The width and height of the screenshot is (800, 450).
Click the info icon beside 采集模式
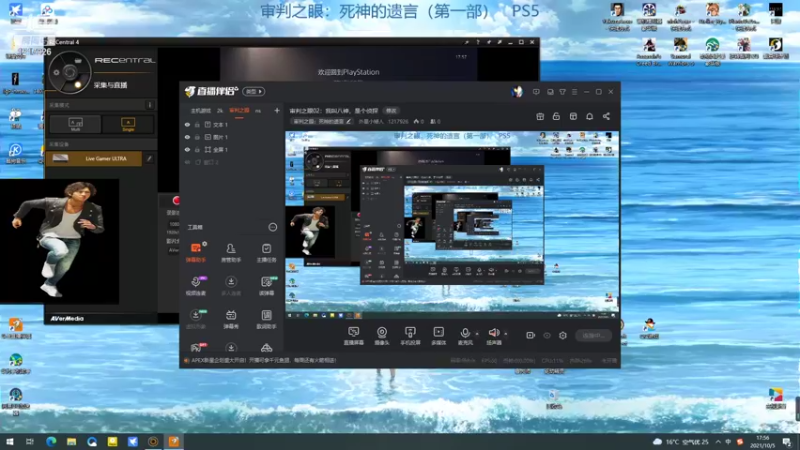[149, 105]
